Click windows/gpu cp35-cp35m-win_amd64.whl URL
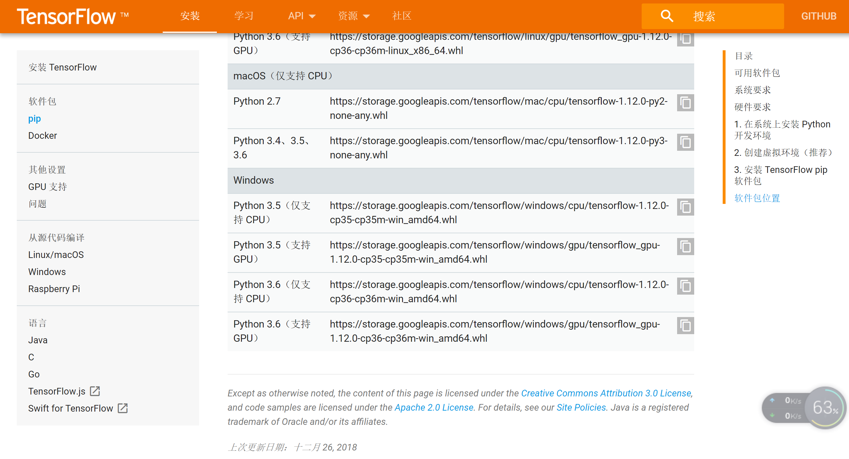849x459 pixels. tap(495, 252)
